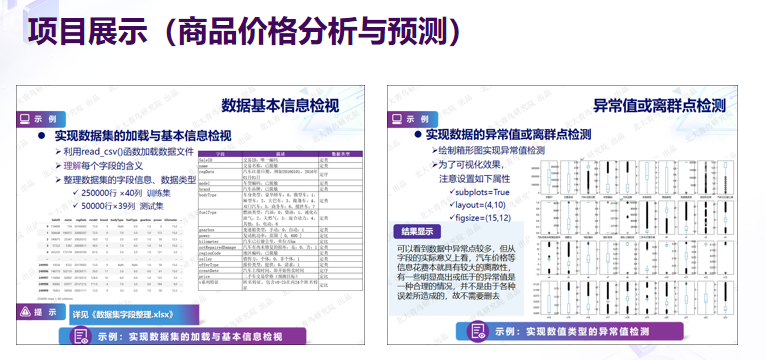Click the 示例：实现数值类型的异常值检测 banner
The image size is (766, 360).
(569, 331)
